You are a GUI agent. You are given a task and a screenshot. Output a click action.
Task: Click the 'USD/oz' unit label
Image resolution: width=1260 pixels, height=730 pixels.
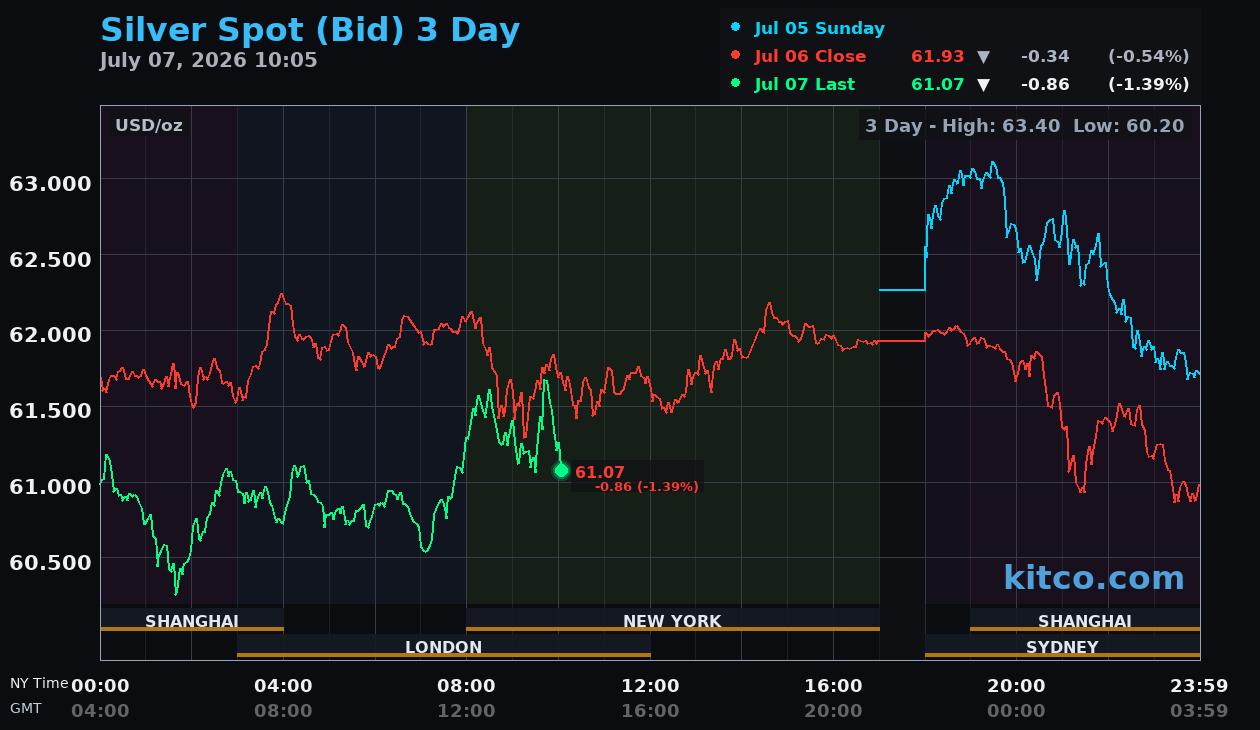[149, 125]
